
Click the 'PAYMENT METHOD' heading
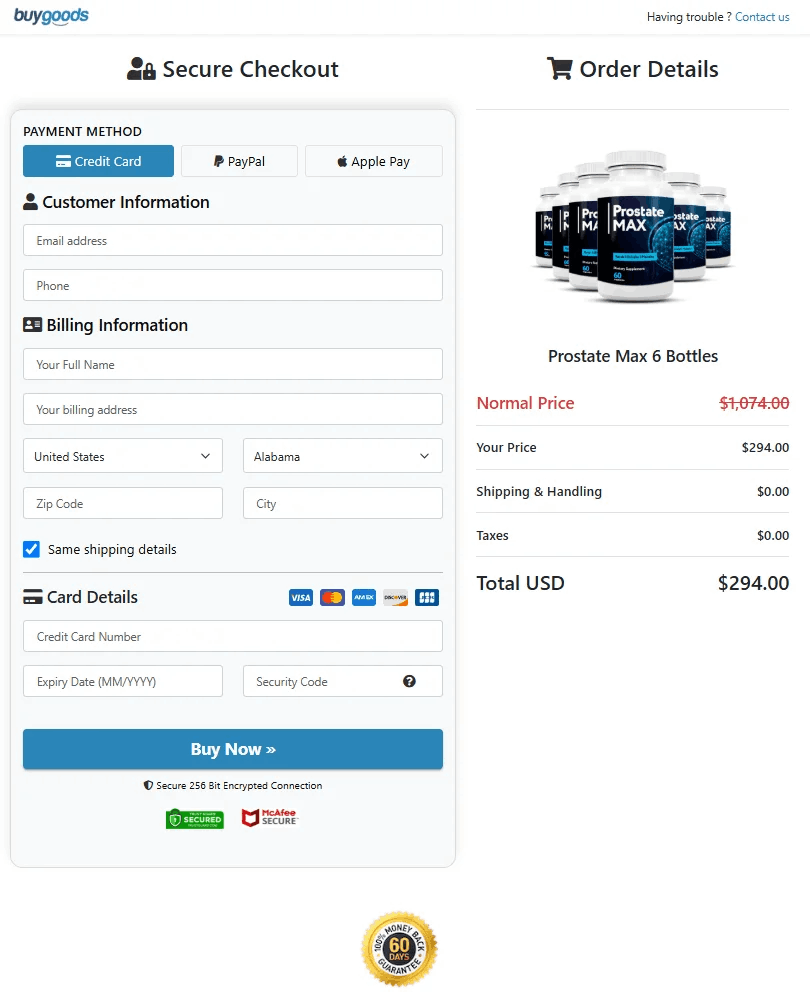point(82,132)
